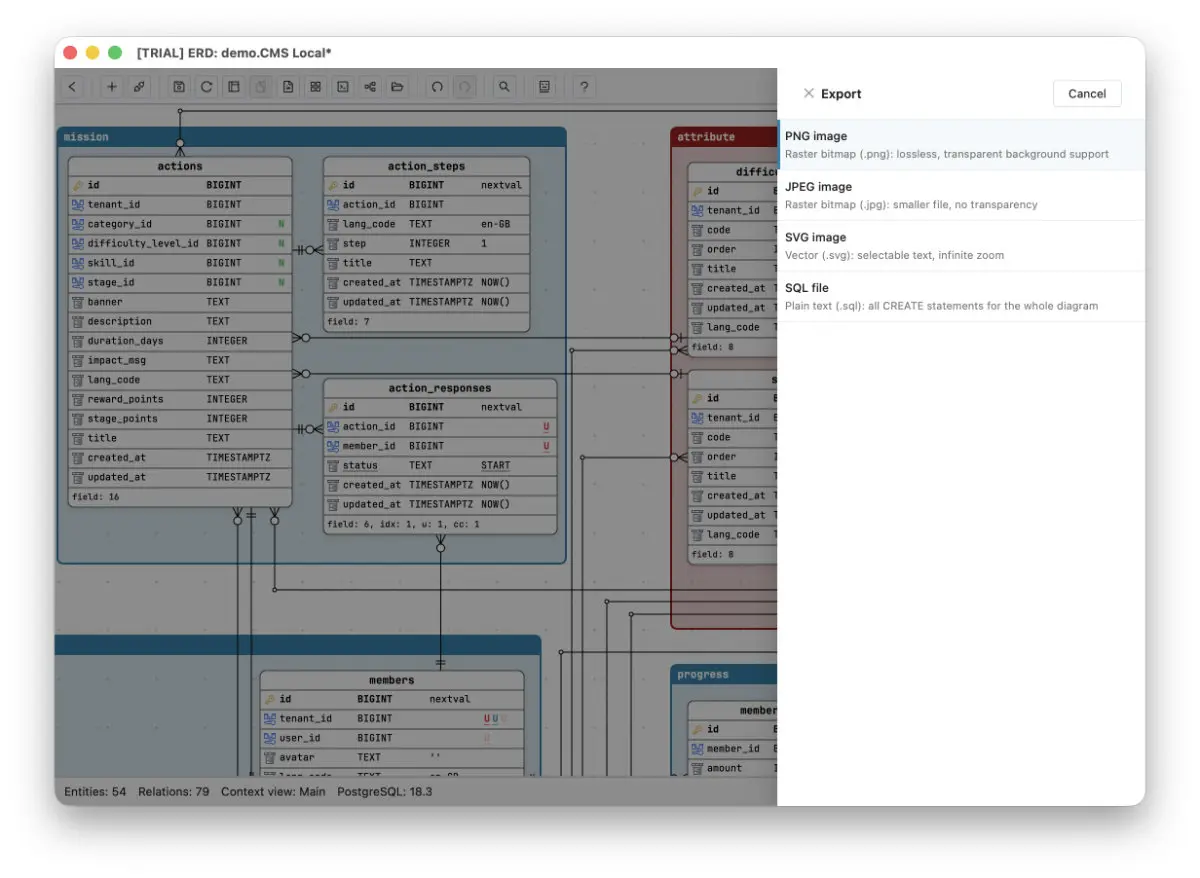Select skill_id row in actions table

180,263
